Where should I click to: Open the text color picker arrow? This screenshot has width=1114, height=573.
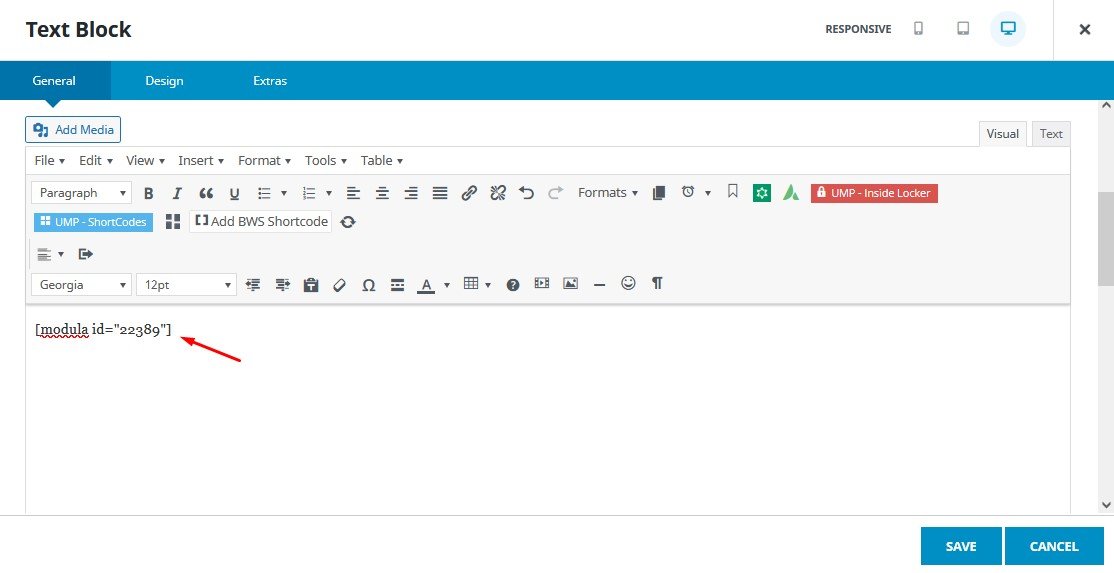[447, 285]
